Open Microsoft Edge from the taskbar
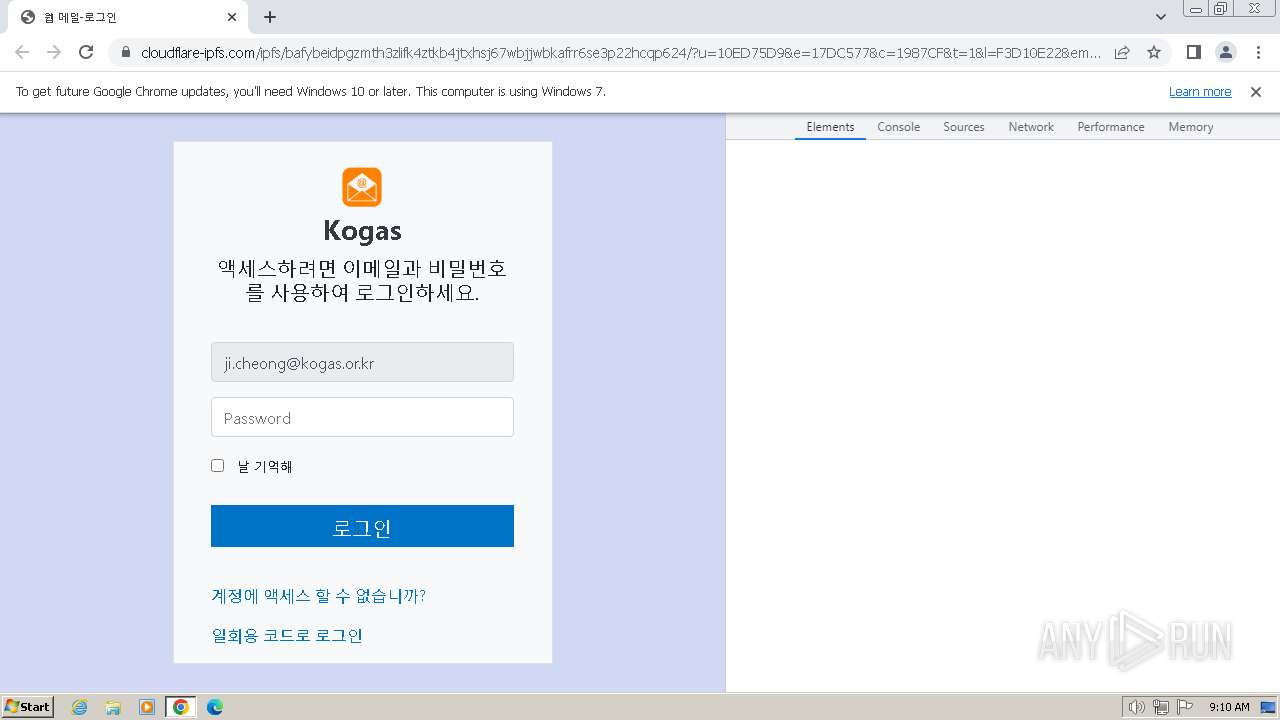Screen dimensions: 1280x720 click(x=214, y=707)
